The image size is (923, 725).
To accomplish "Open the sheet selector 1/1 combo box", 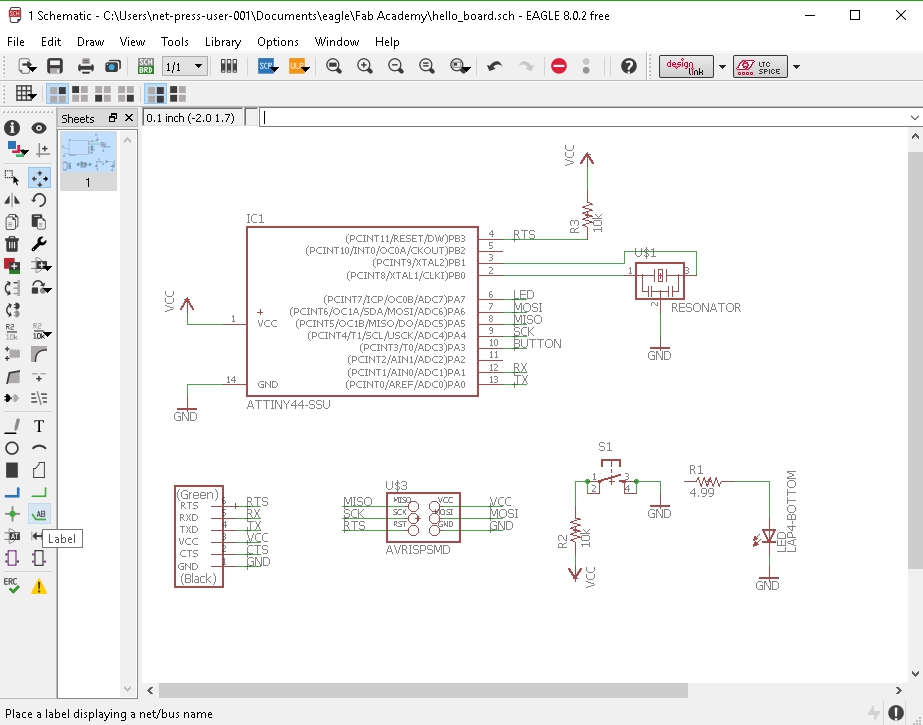I will pos(184,66).
